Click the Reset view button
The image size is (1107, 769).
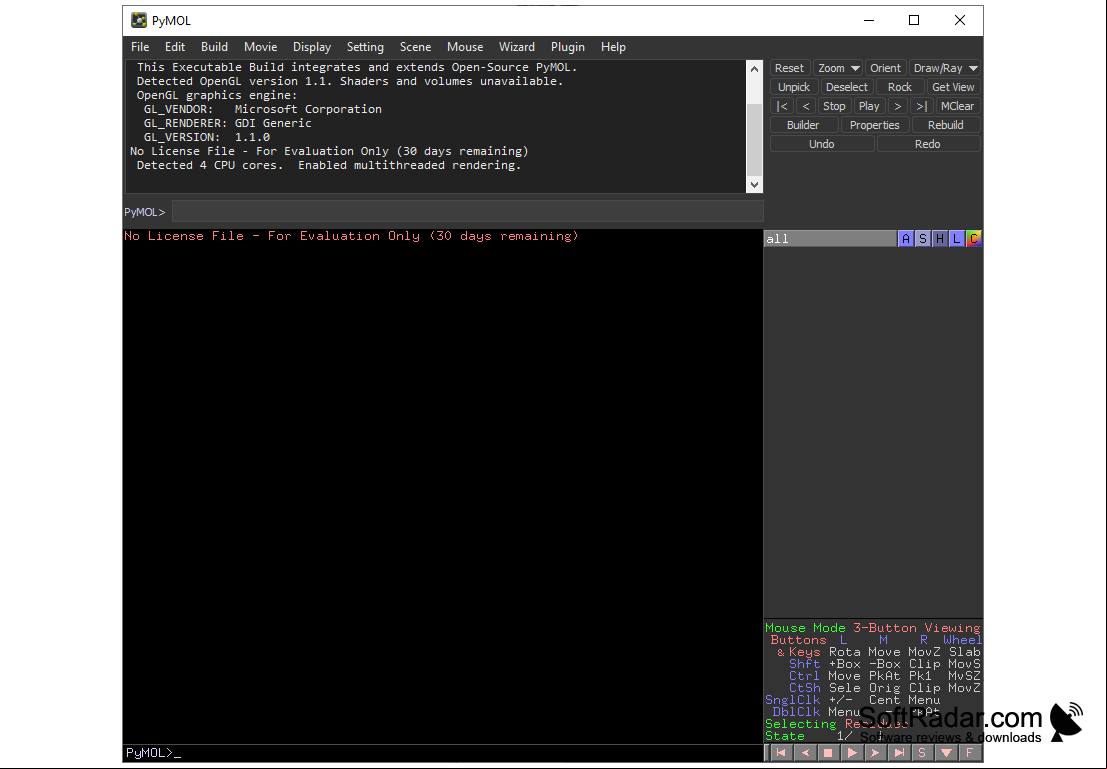789,68
